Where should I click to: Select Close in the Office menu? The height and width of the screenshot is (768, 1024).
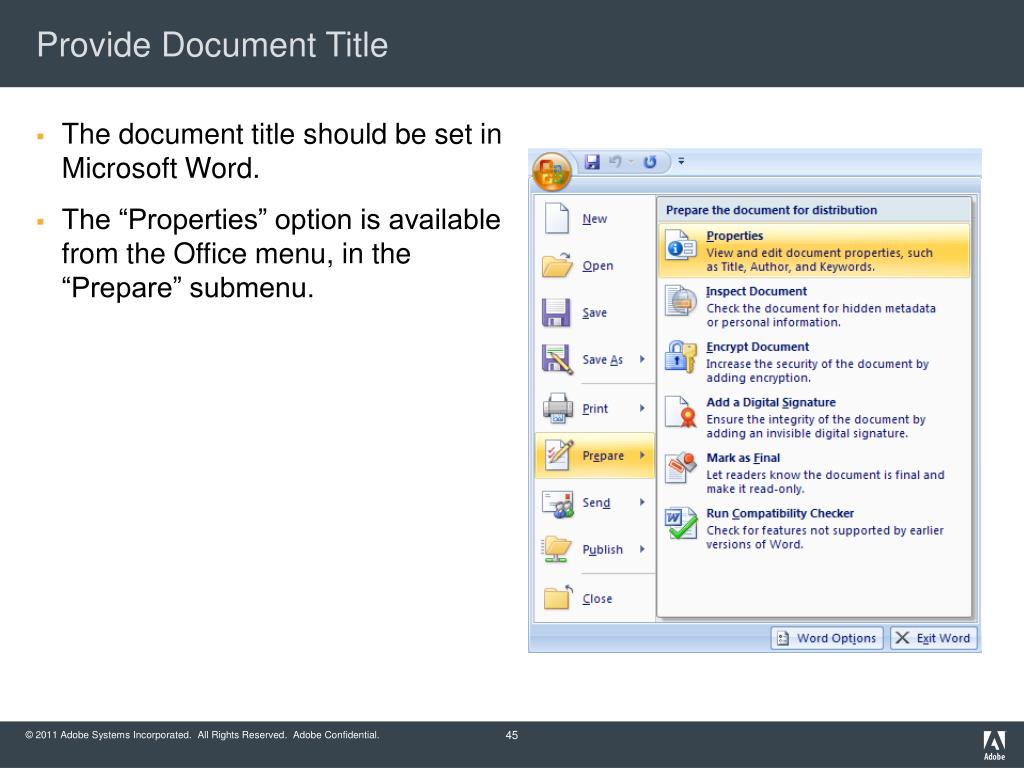point(594,599)
